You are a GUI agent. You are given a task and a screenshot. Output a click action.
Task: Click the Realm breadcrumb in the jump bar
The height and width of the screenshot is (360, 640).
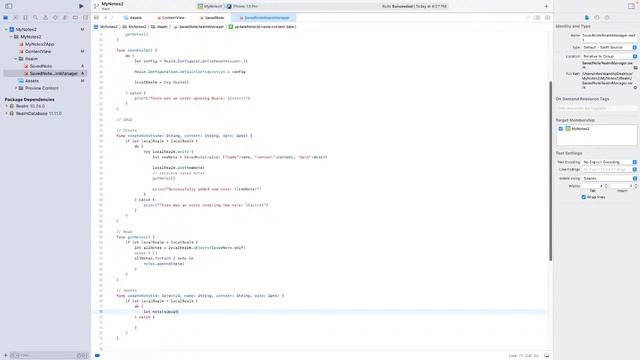coord(160,27)
